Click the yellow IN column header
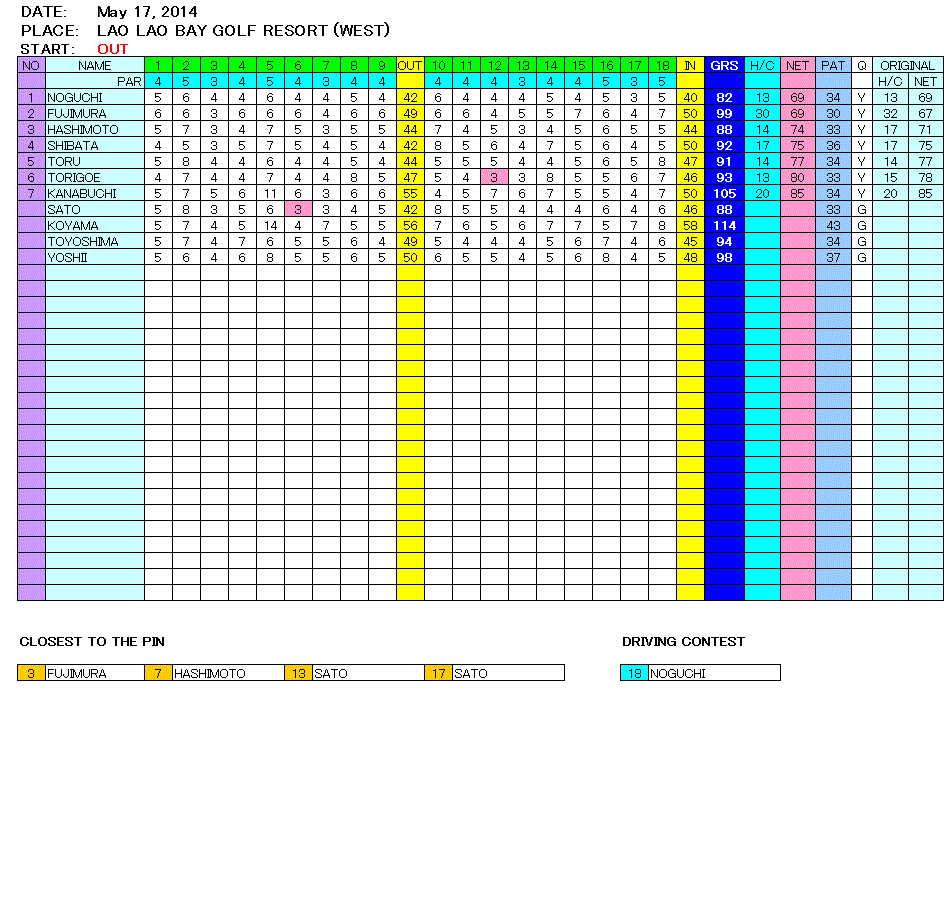The height and width of the screenshot is (912, 944). tap(690, 66)
